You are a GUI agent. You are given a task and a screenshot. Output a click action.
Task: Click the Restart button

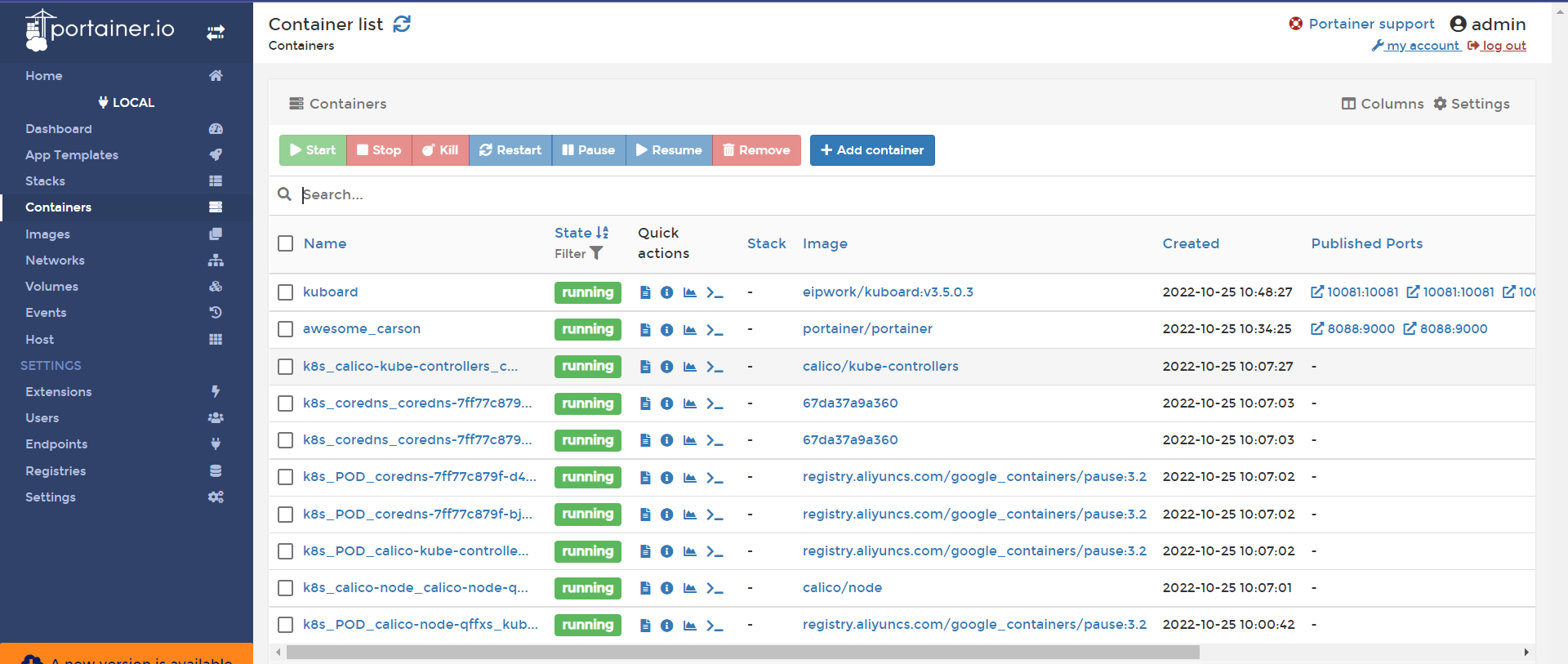[510, 150]
